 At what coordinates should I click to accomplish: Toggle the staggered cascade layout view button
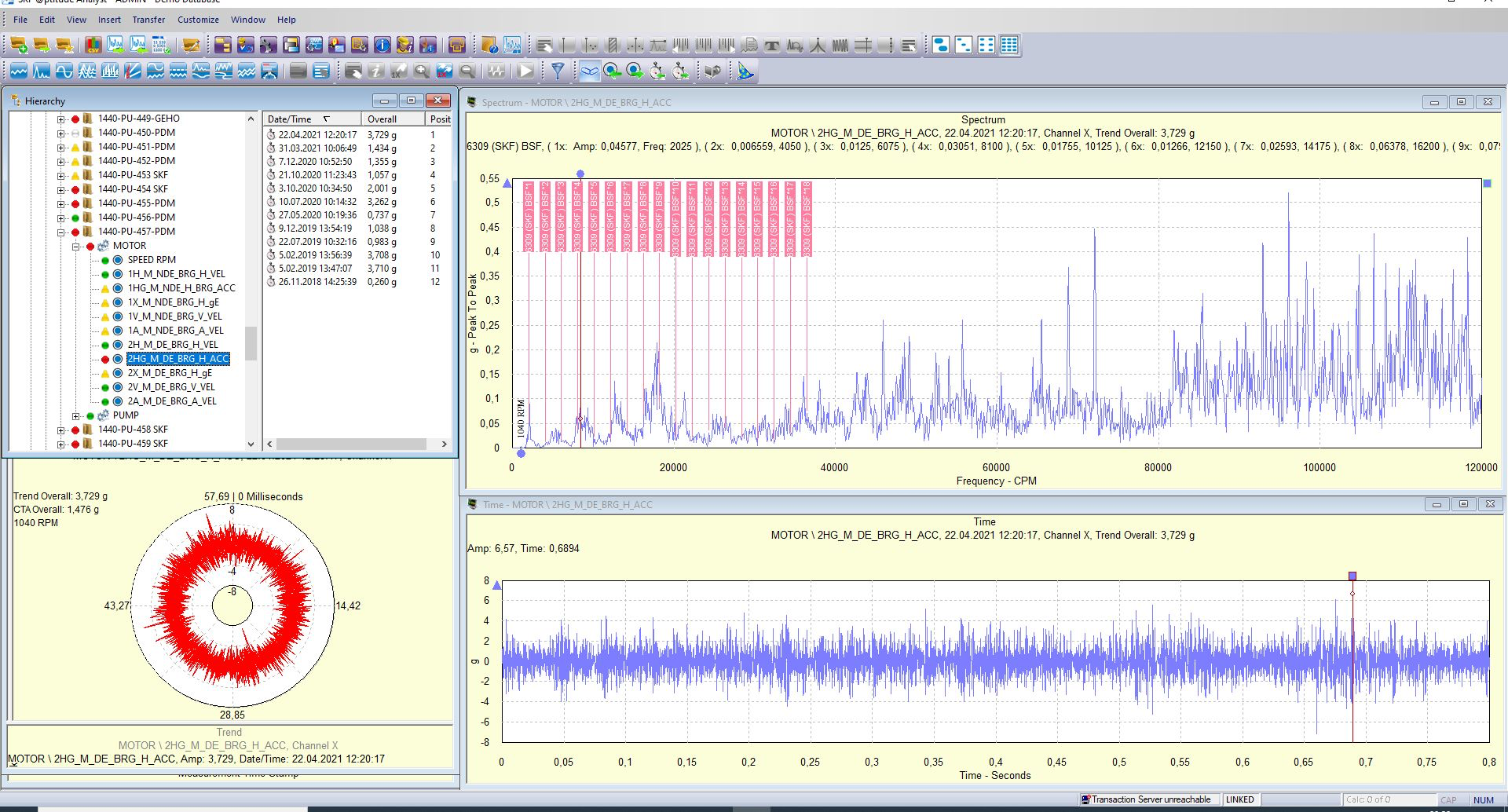964,46
